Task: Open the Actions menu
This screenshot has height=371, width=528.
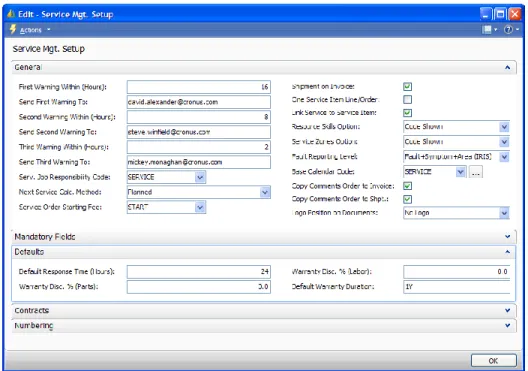Action: 35,30
